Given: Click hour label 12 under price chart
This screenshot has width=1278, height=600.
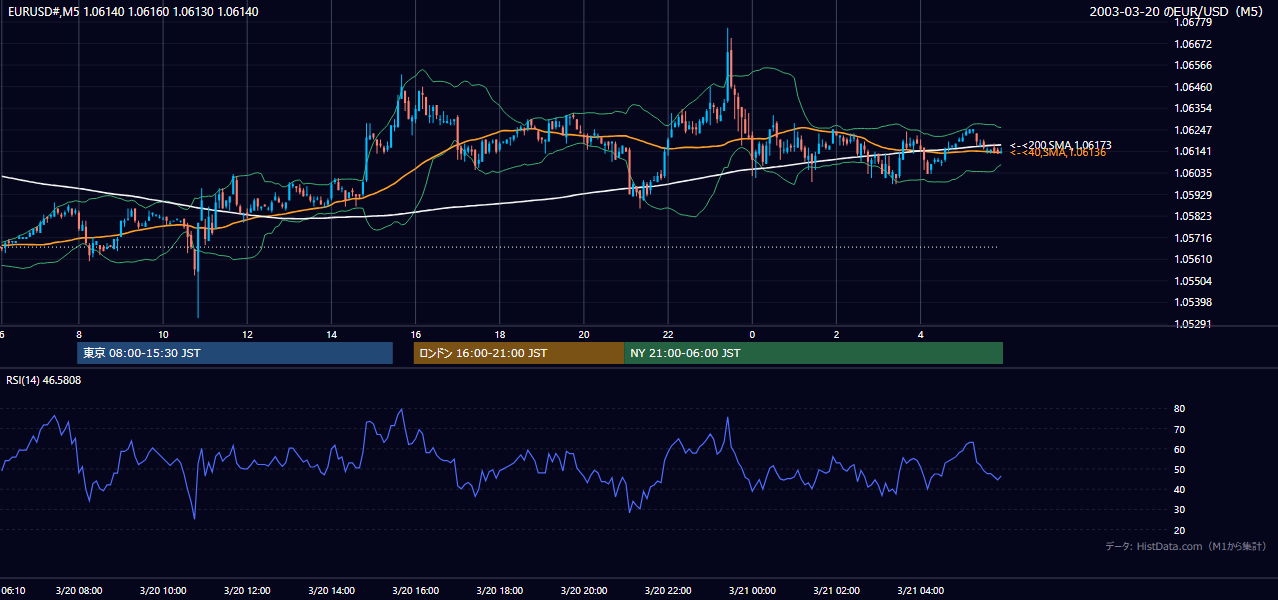Looking at the screenshot, I should click(247, 335).
